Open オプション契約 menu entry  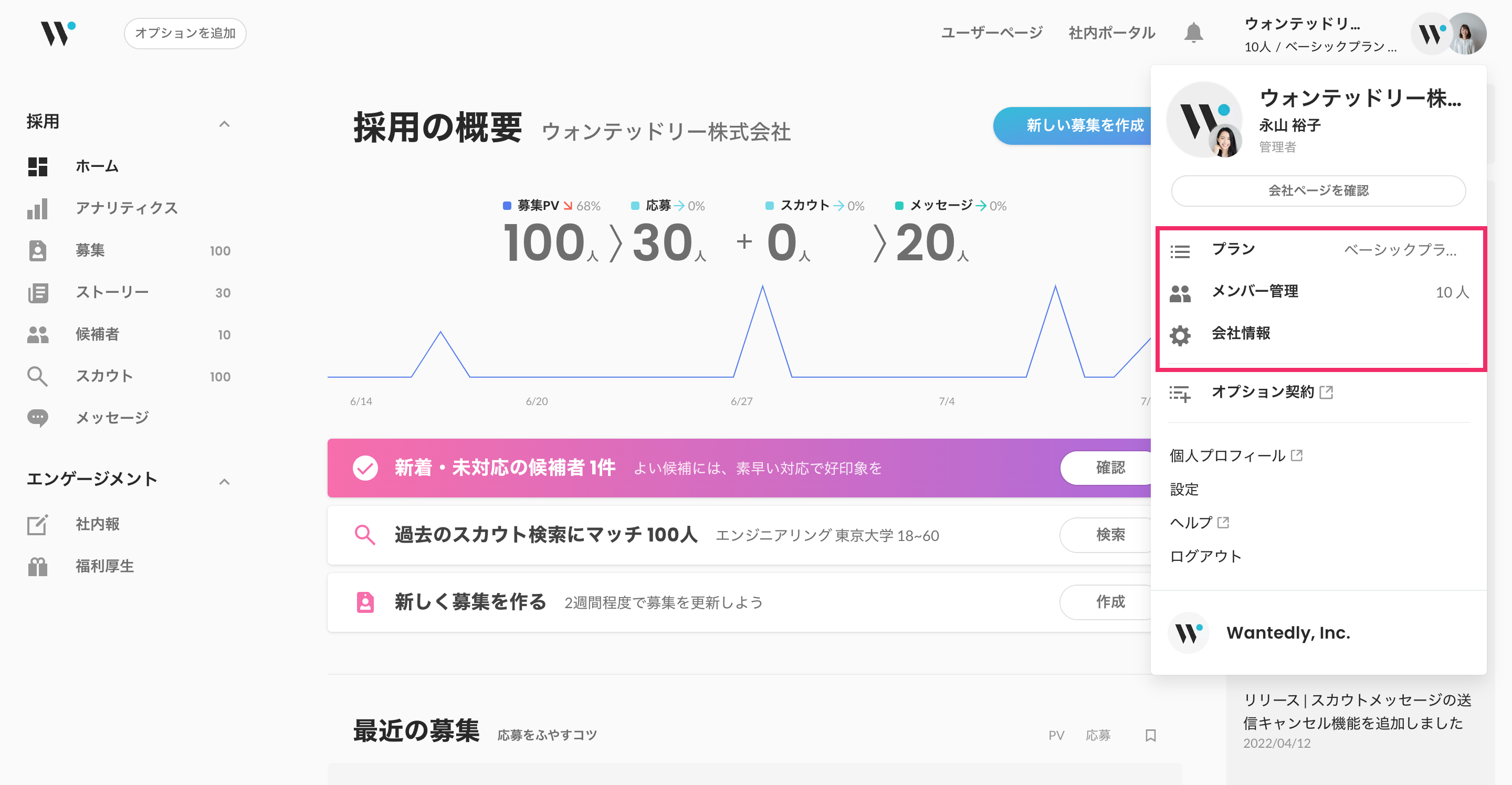pos(1319,393)
